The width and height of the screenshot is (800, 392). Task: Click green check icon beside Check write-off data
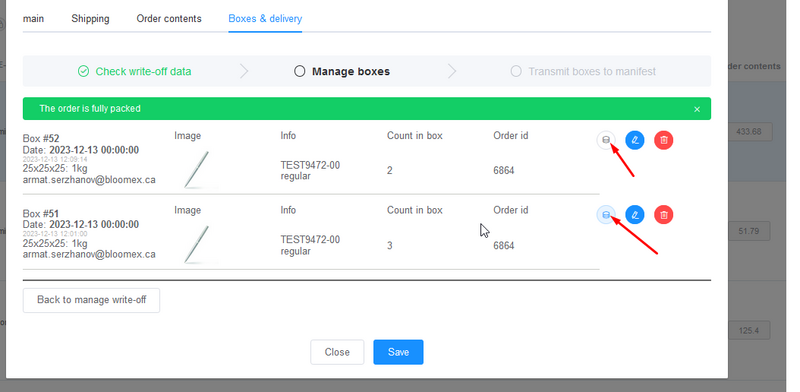pos(83,71)
